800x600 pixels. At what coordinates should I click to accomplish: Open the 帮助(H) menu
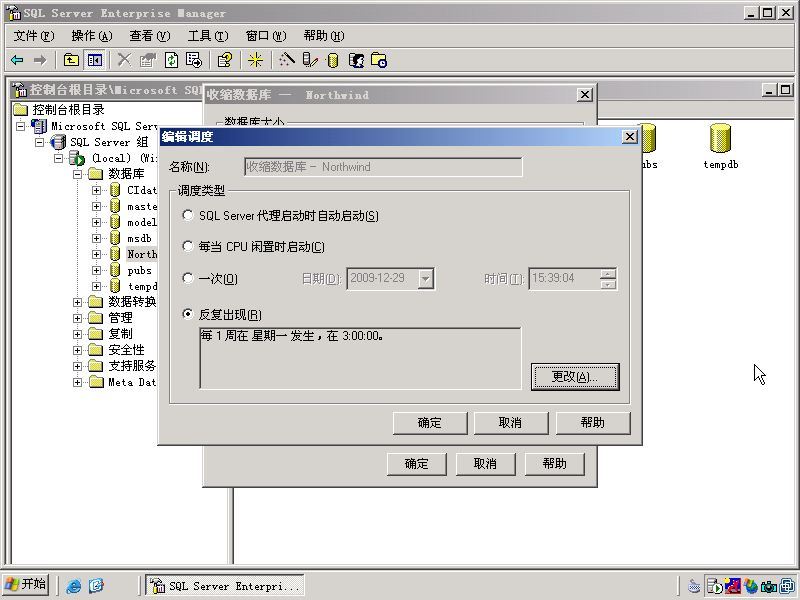[x=323, y=36]
